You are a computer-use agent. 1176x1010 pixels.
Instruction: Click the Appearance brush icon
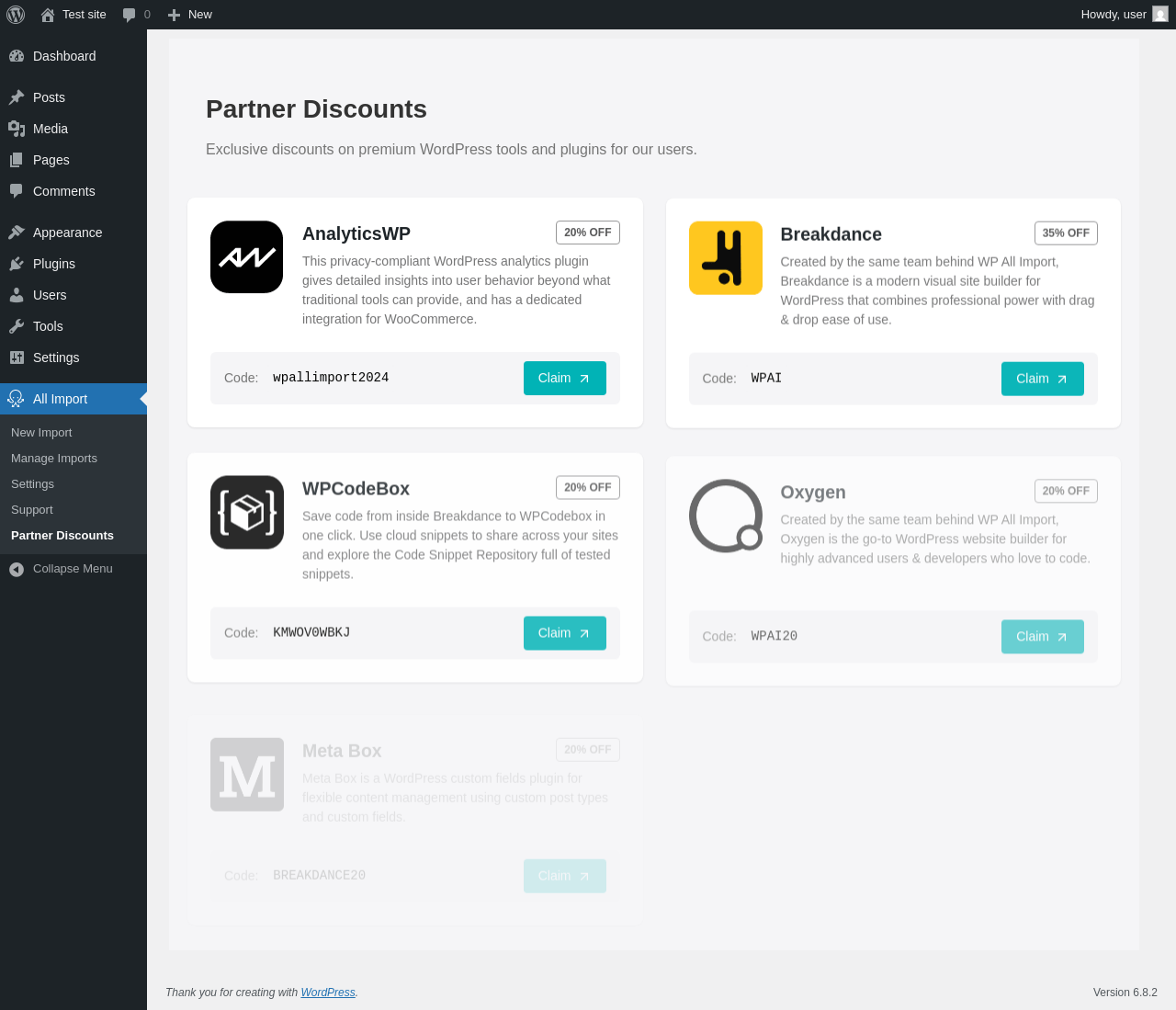point(17,233)
